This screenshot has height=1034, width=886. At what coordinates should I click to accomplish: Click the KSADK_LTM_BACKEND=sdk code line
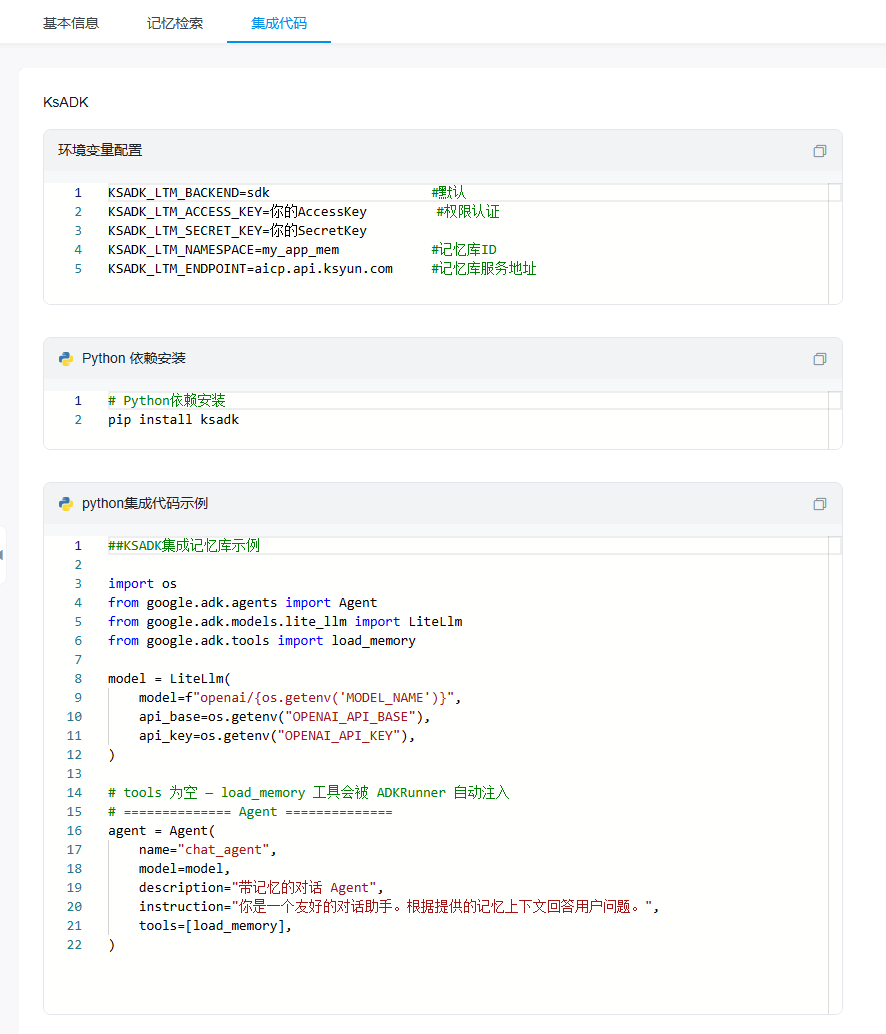pyautogui.click(x=189, y=193)
